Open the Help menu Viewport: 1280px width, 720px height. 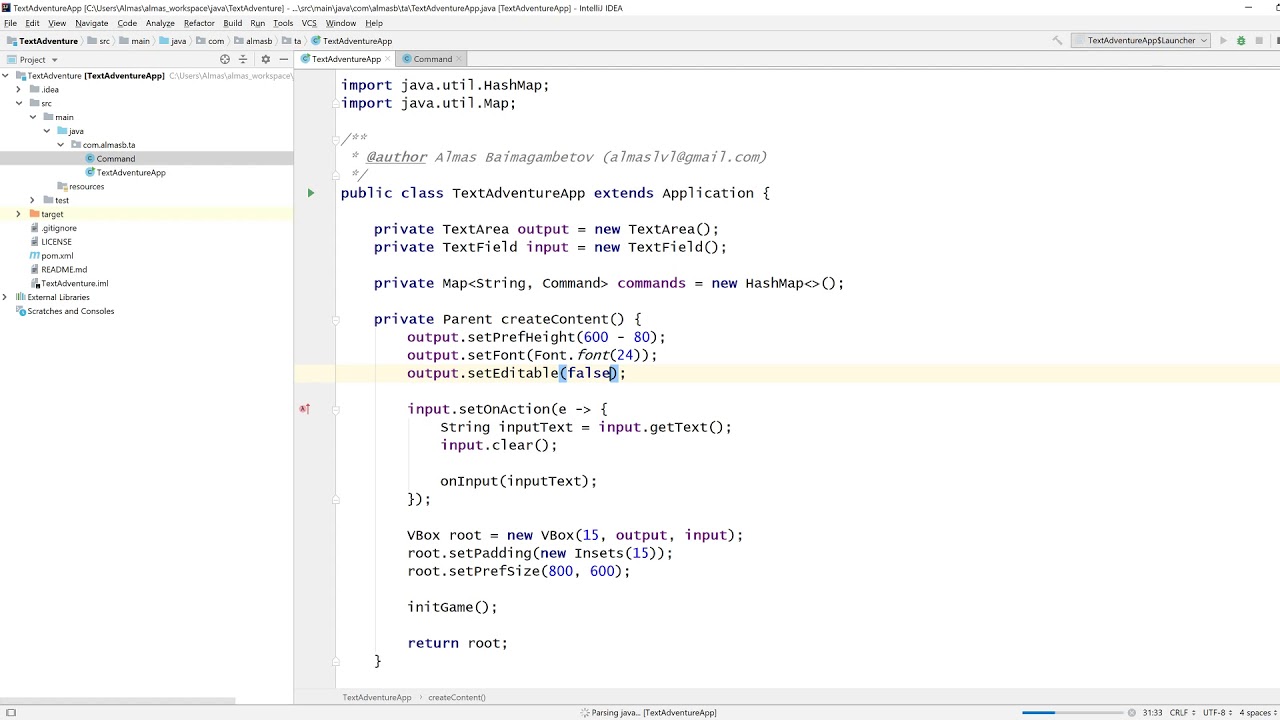click(374, 23)
